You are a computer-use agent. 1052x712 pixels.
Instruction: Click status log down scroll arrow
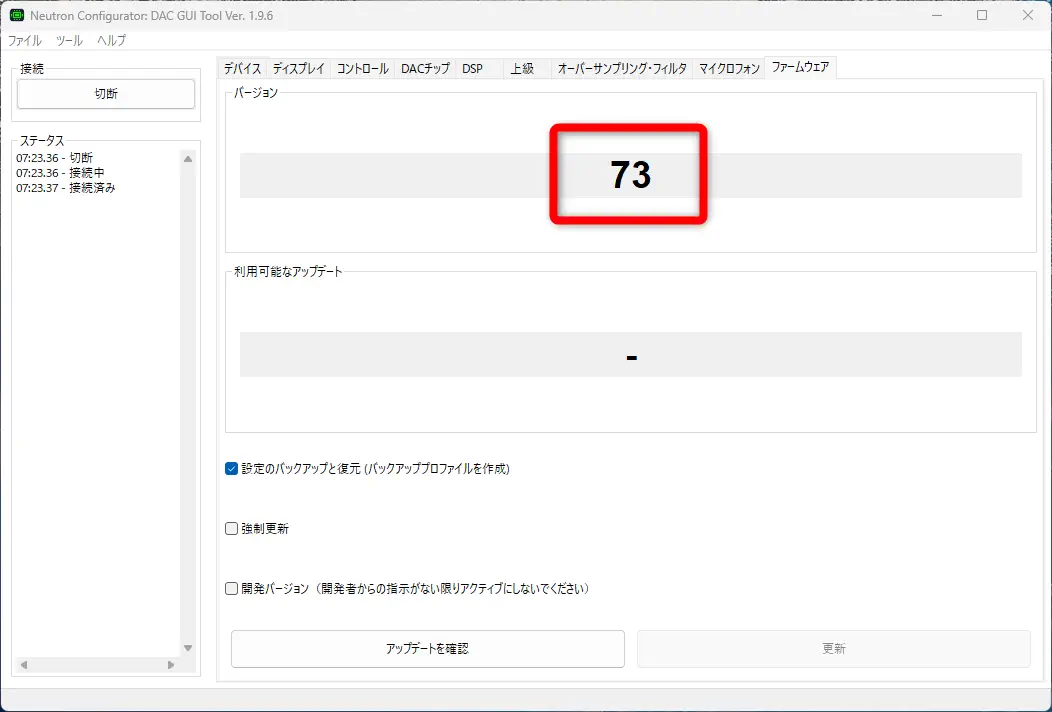tap(188, 648)
